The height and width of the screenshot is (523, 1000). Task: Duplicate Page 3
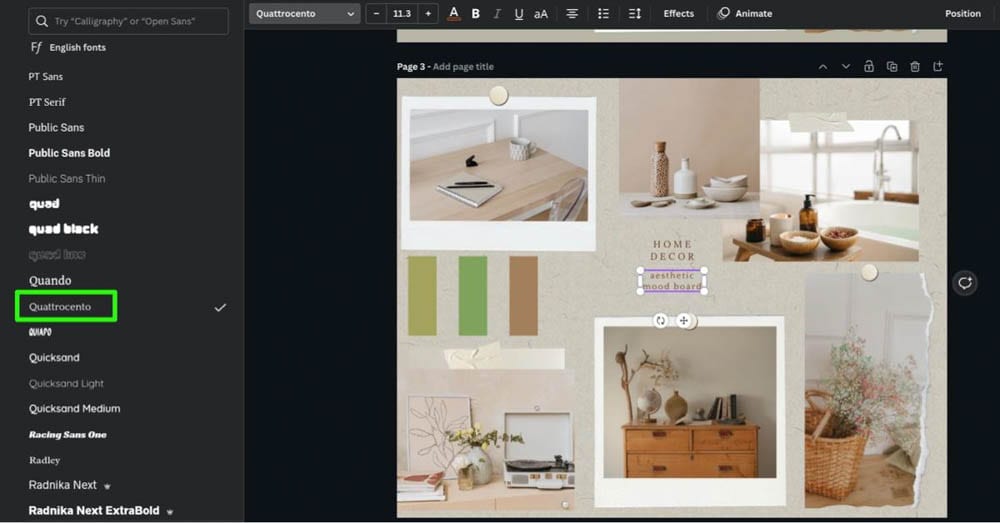pos(892,67)
